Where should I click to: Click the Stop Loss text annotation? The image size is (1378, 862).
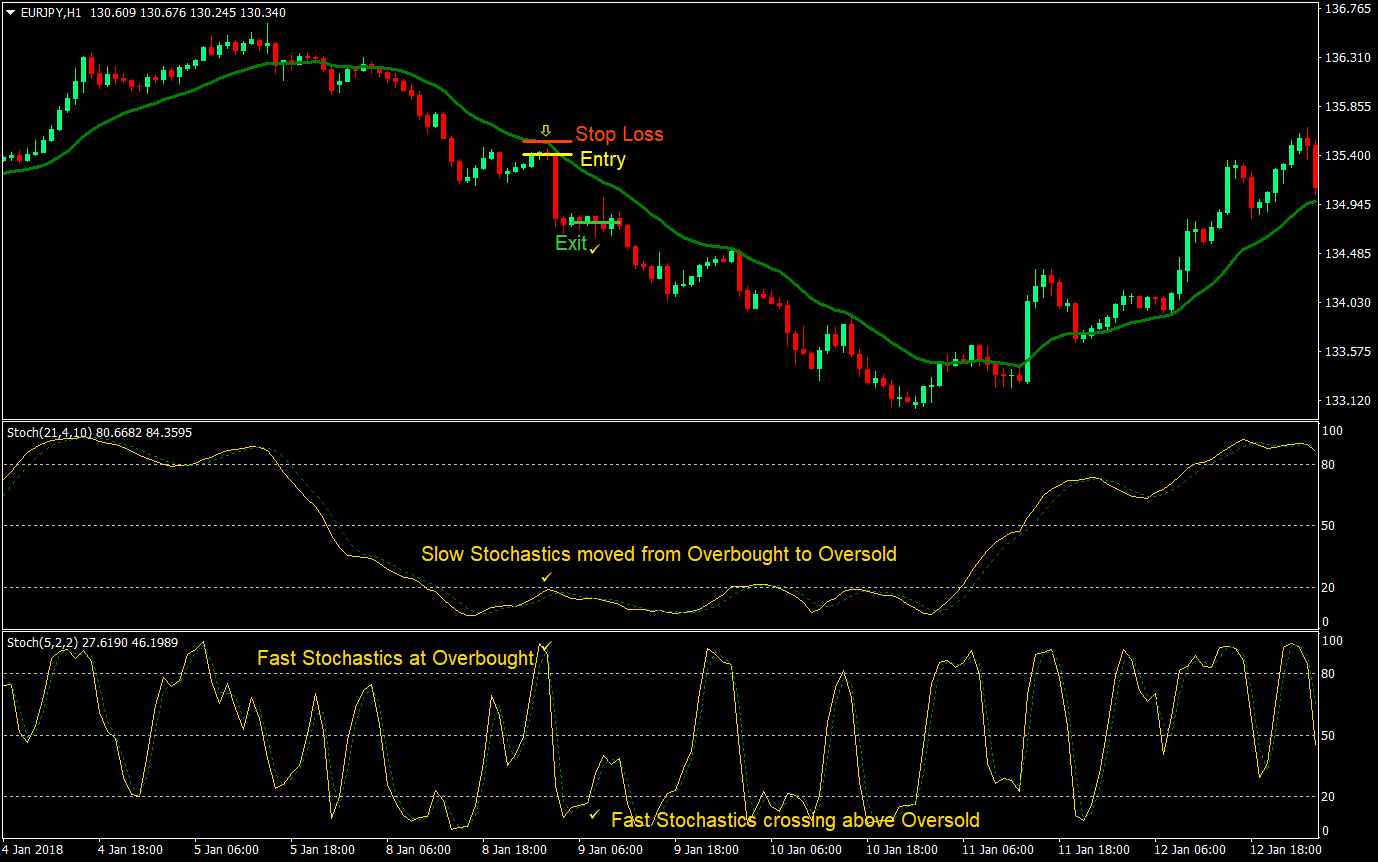pos(619,134)
